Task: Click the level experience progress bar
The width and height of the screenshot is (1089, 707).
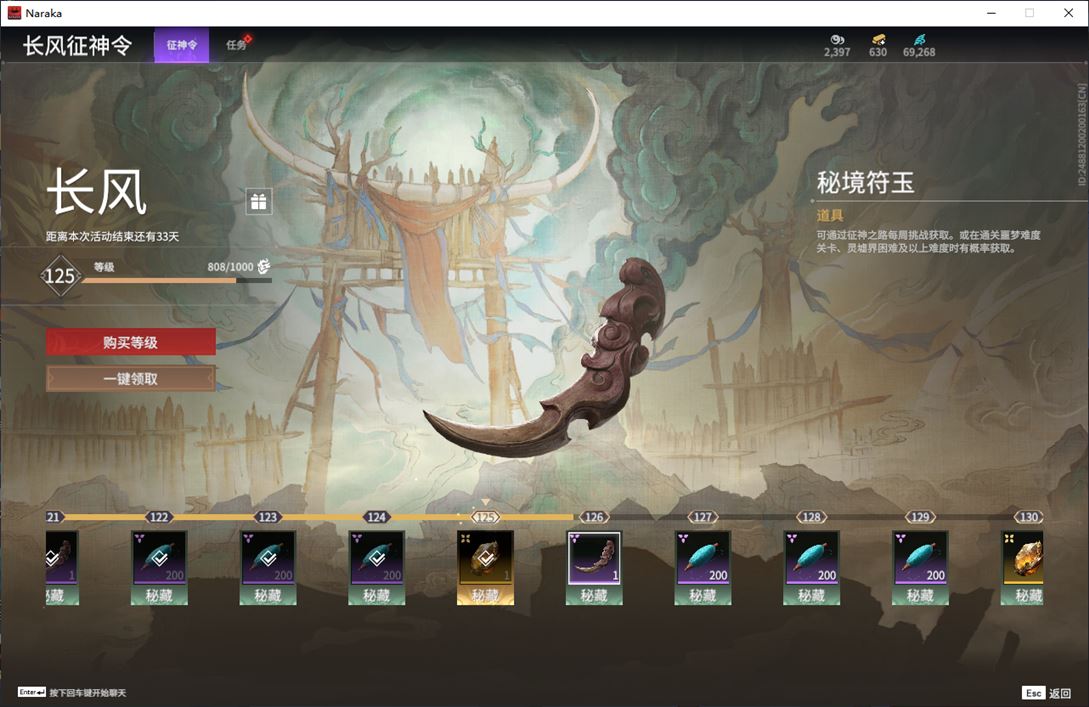Action: (177, 281)
